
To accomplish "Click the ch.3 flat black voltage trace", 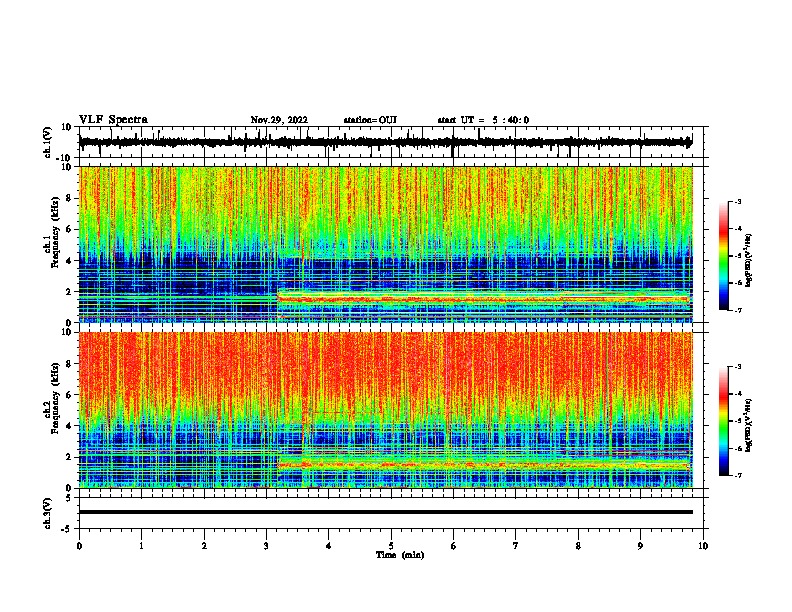I will [x=385, y=512].
